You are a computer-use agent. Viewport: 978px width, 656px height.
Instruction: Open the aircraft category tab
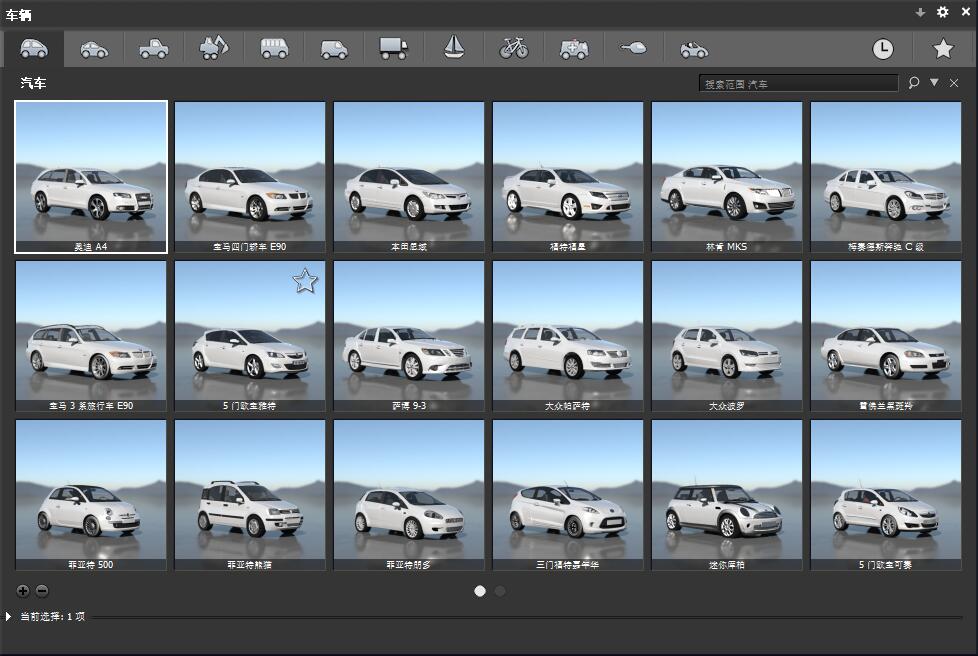coord(634,48)
